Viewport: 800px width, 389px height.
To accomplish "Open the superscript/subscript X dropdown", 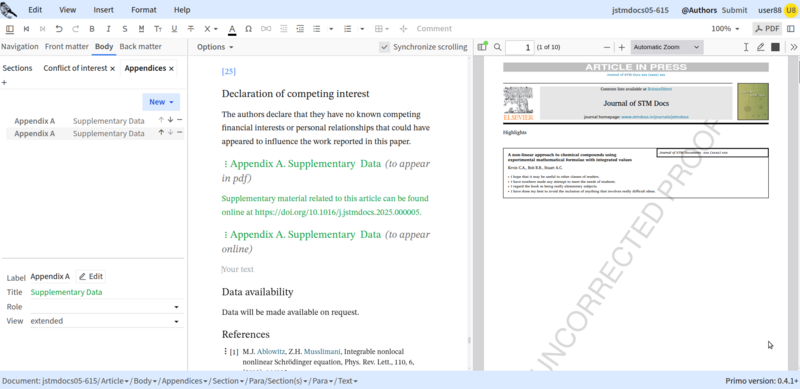I will pyautogui.click(x=211, y=29).
